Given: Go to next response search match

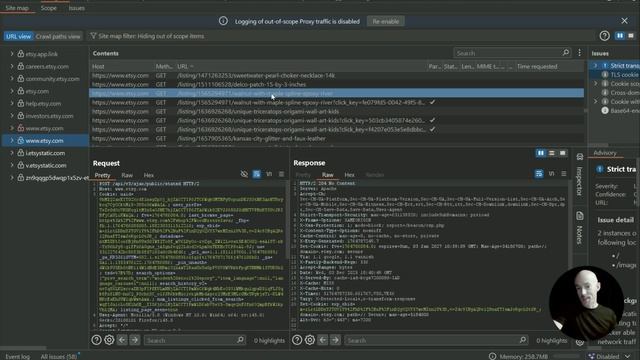Looking at the screenshot, I should coord(336,340).
